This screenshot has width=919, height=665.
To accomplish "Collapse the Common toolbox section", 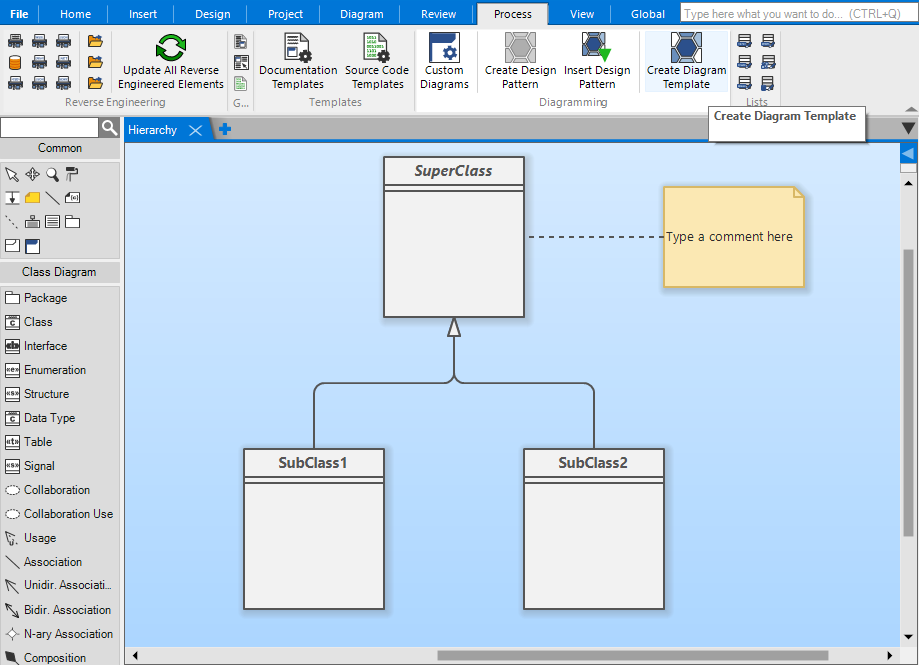I will point(60,148).
